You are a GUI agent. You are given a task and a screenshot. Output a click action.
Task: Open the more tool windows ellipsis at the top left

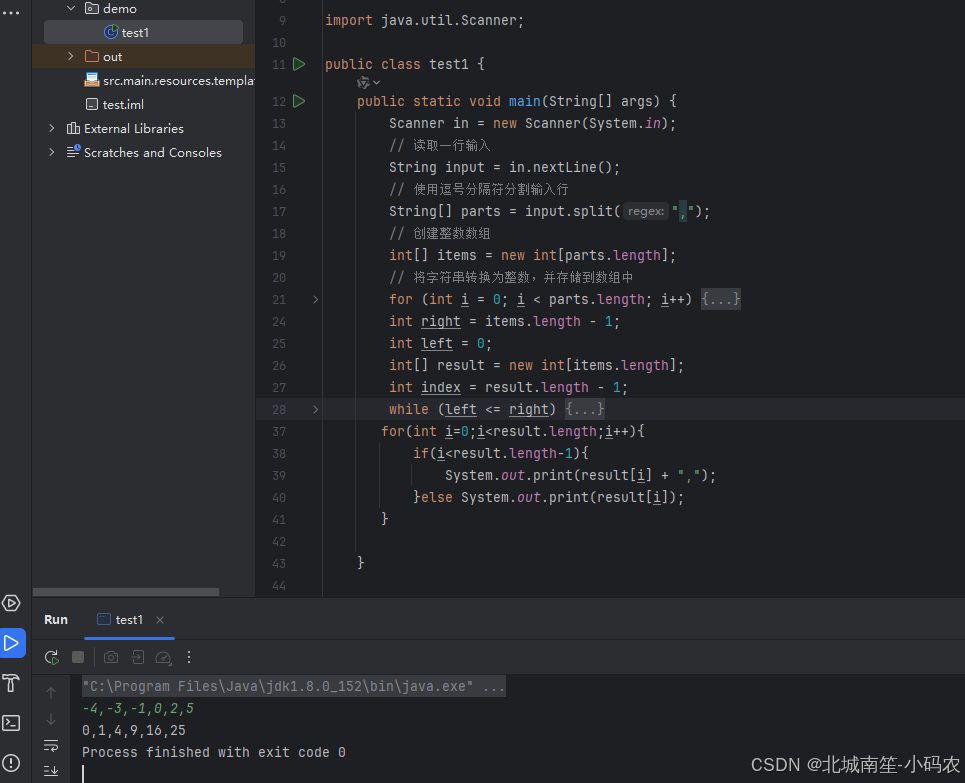[11, 12]
